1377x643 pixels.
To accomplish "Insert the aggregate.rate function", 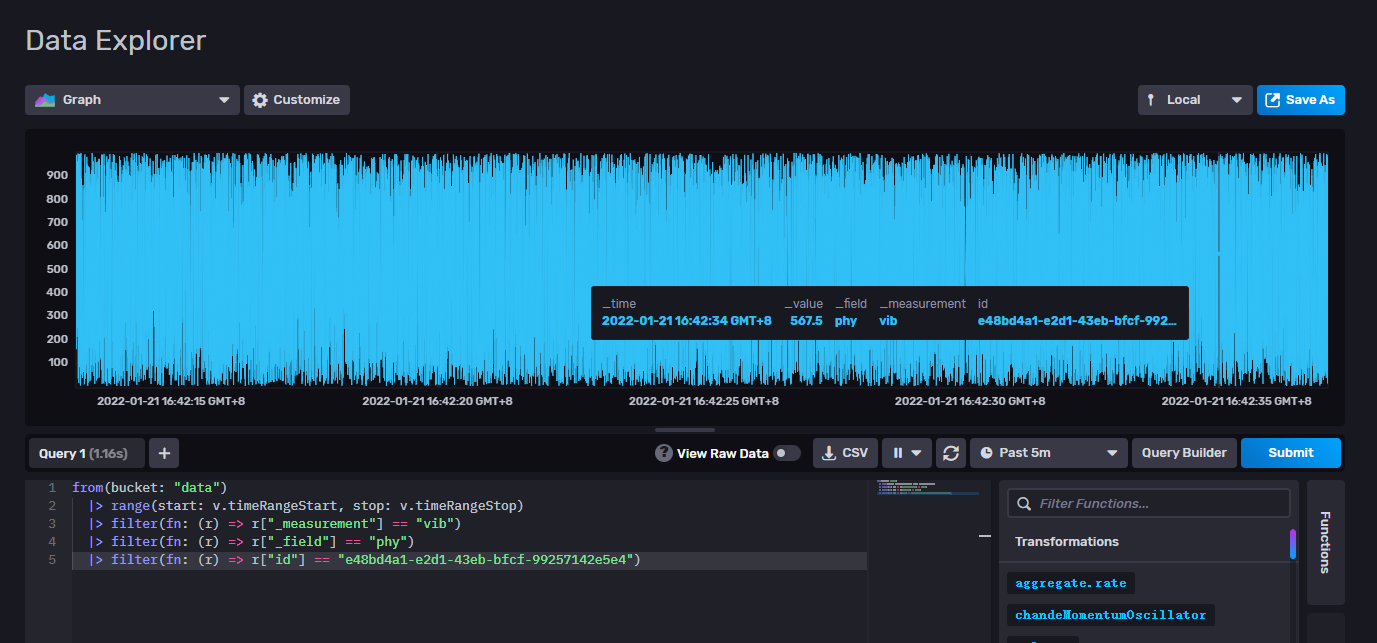I will [1071, 583].
